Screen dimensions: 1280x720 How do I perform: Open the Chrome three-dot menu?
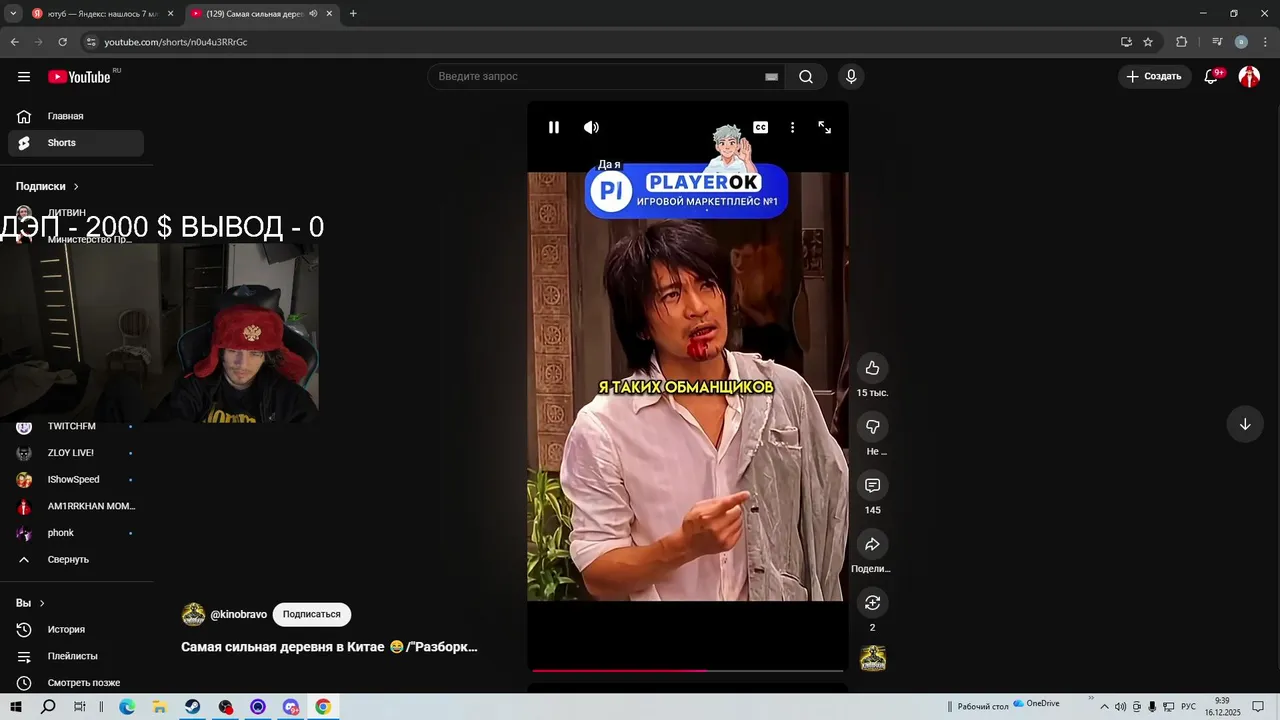tap(1264, 42)
